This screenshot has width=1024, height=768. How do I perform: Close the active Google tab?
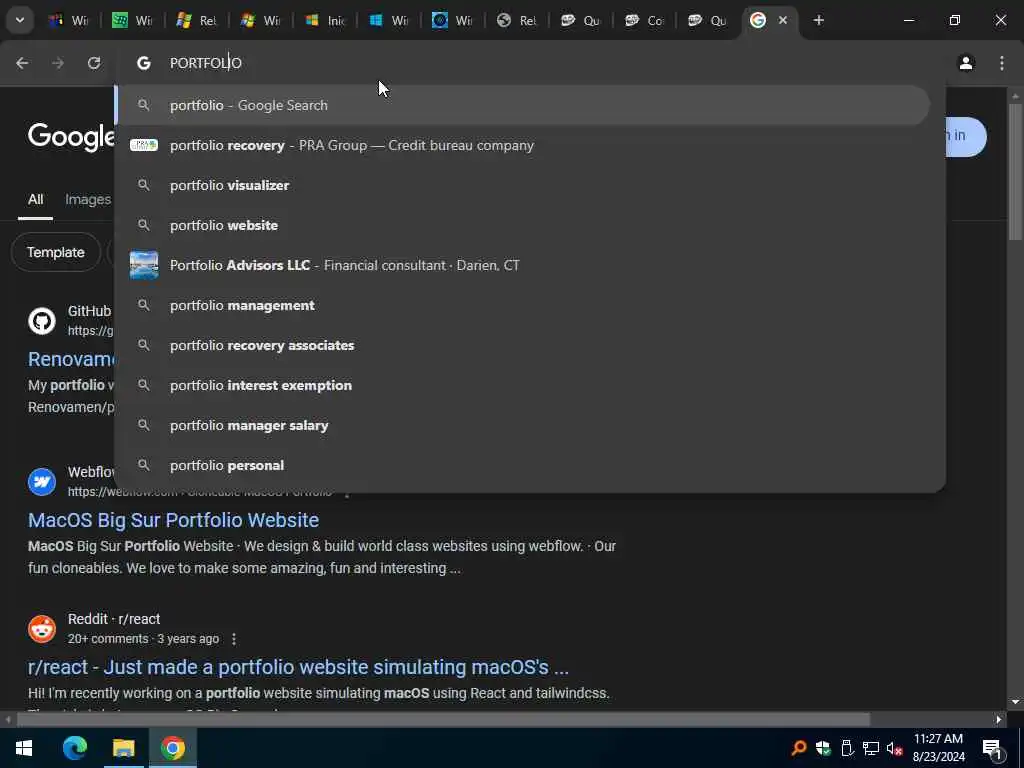782,20
